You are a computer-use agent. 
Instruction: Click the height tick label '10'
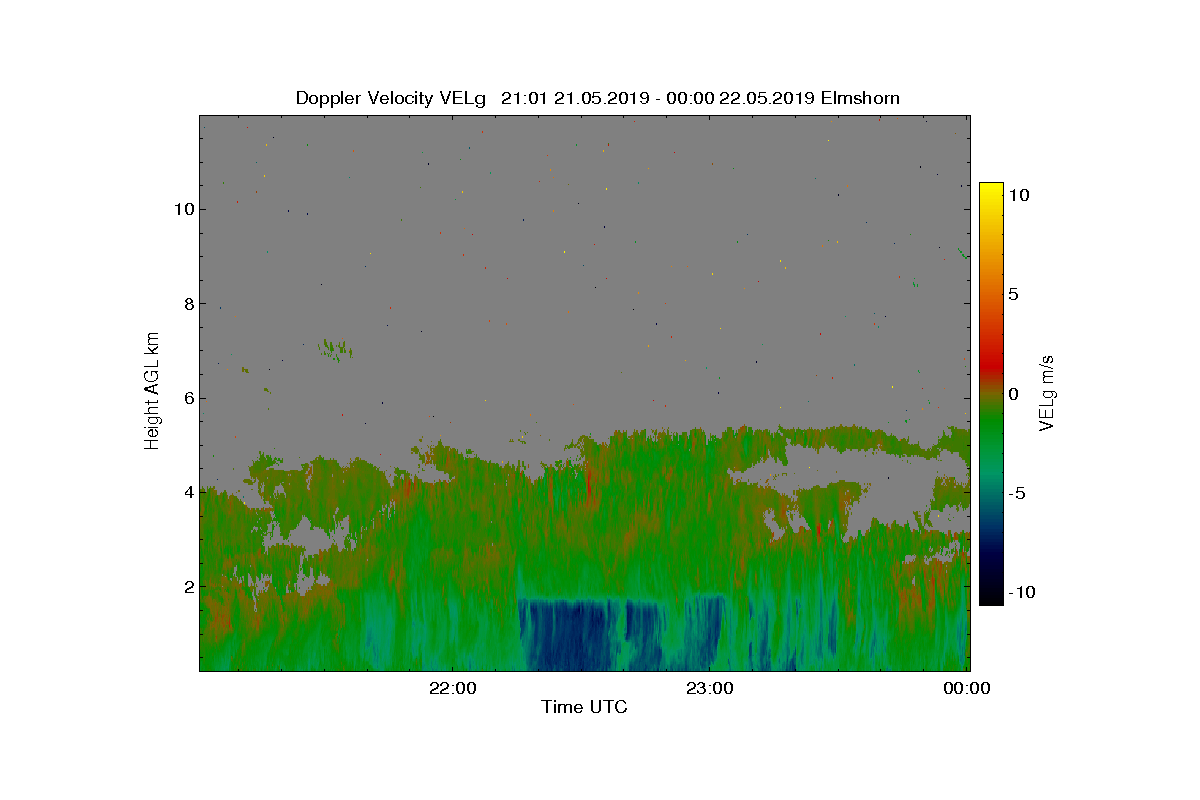(182, 209)
